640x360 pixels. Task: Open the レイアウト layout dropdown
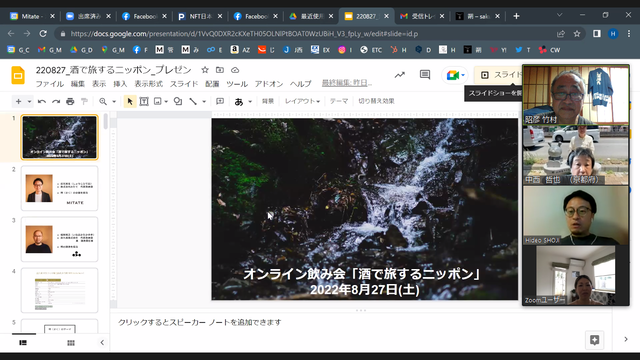(302, 101)
